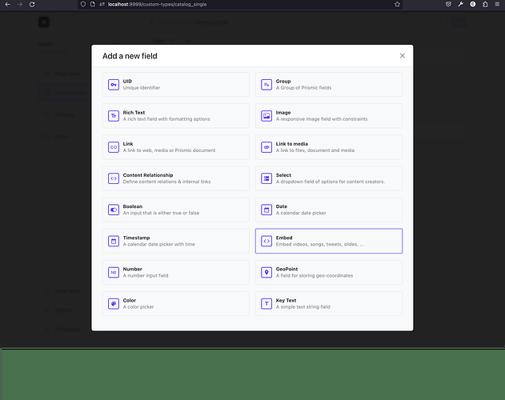Viewport: 505px width, 400px height.
Task: Add the highlighted Embed field
Action: pyautogui.click(x=329, y=241)
